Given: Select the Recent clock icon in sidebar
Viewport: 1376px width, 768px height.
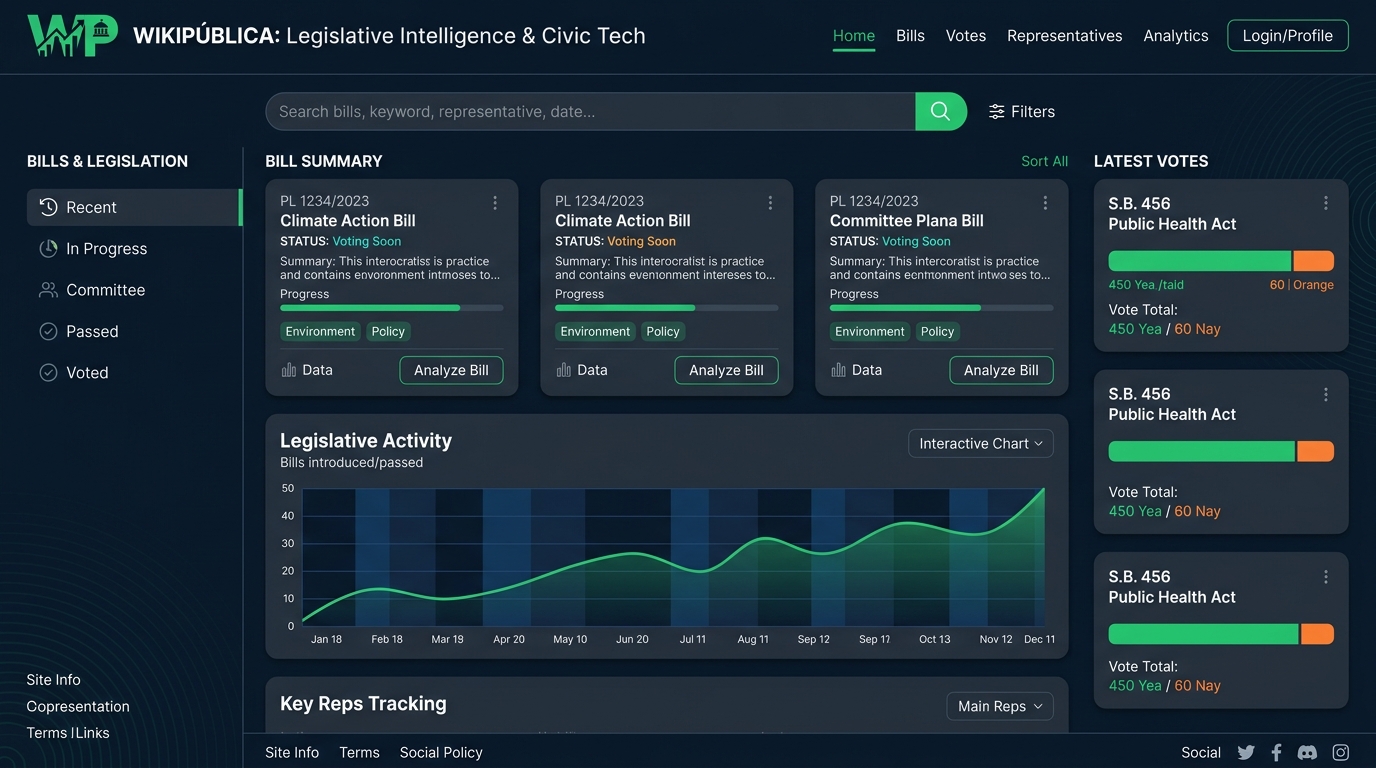Looking at the screenshot, I should [x=48, y=207].
